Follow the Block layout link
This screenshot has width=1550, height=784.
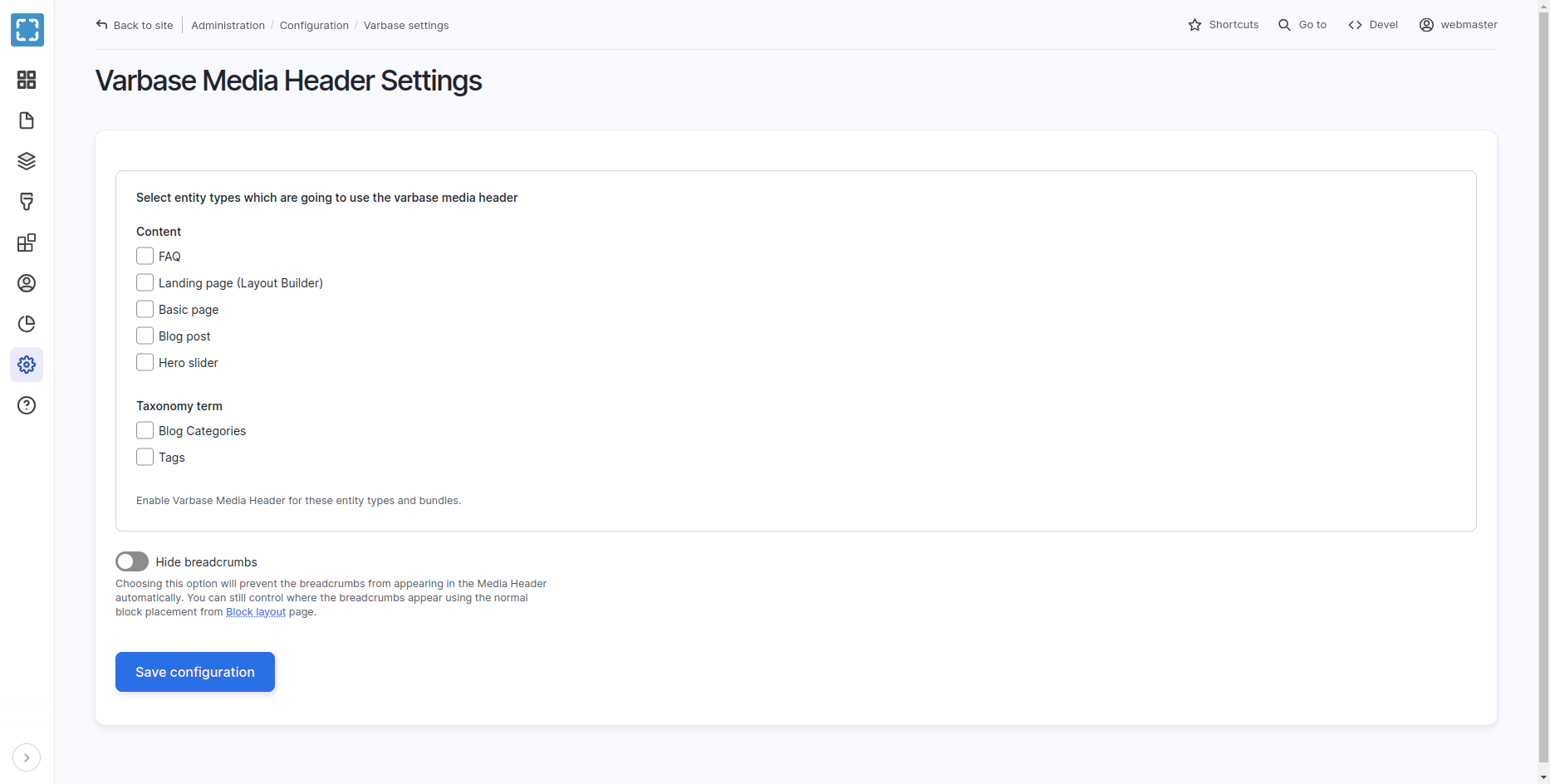[x=256, y=612]
